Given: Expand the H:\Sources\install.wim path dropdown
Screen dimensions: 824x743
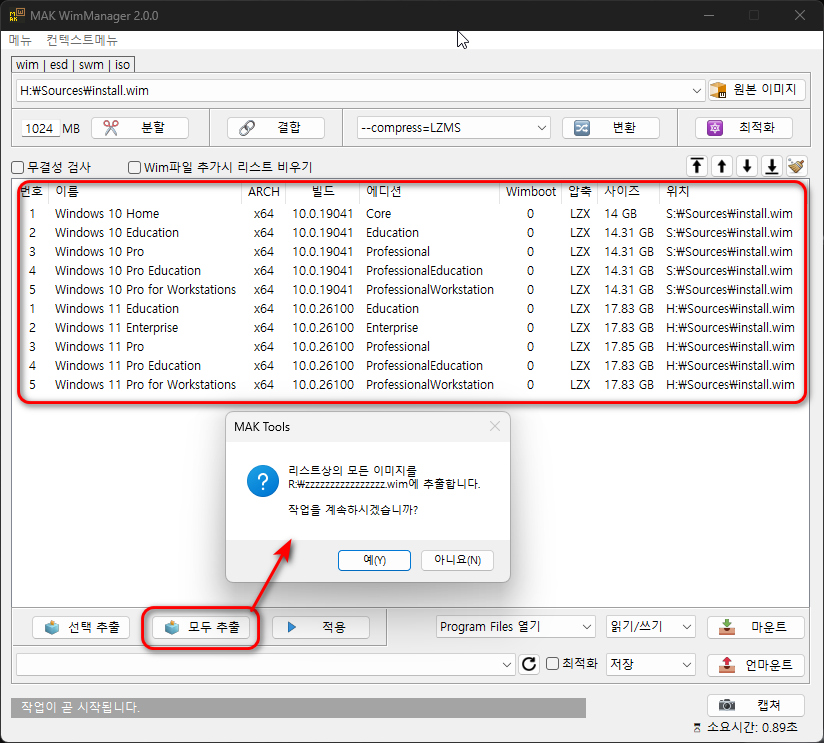Looking at the screenshot, I should tap(696, 90).
